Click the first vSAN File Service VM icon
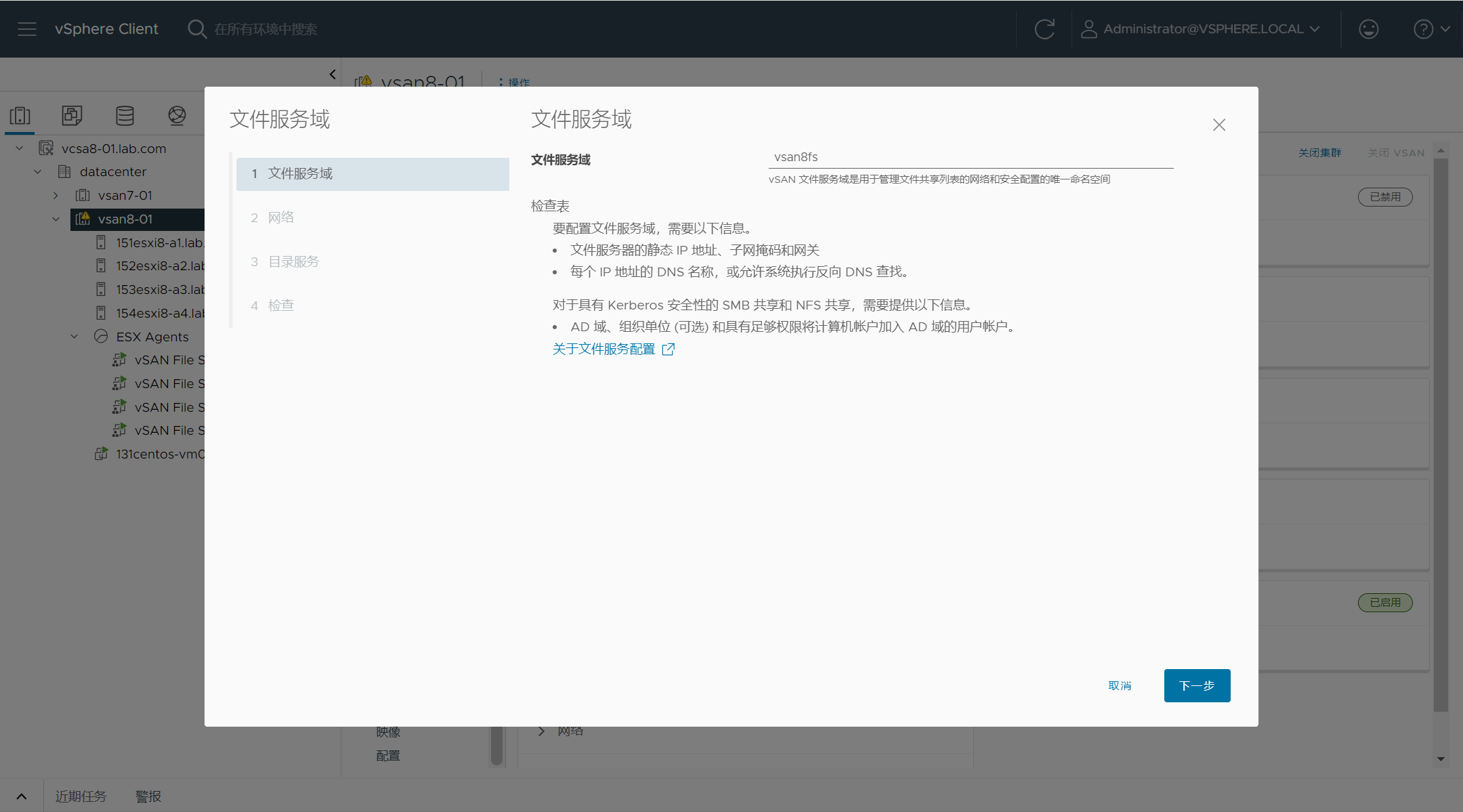 tap(120, 360)
